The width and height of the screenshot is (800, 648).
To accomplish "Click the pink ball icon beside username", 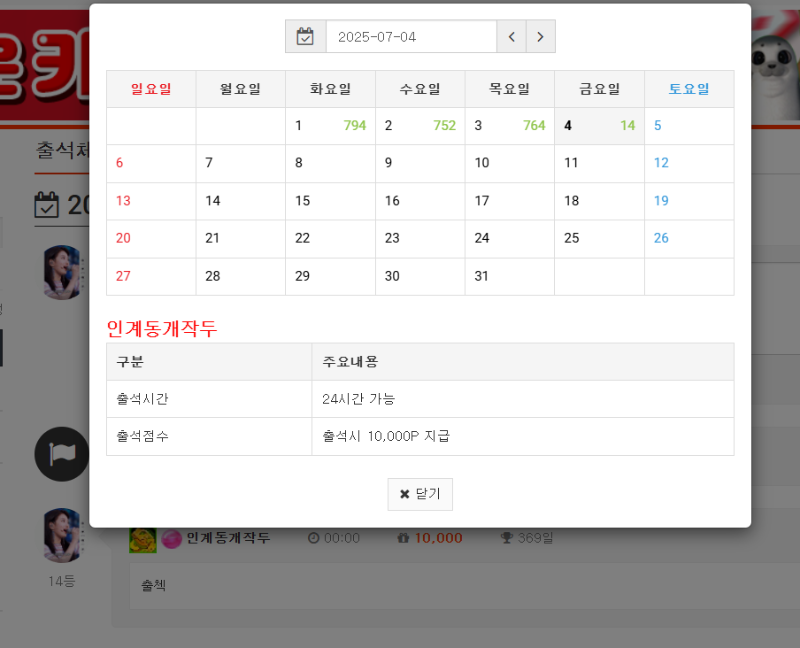I will pyautogui.click(x=171, y=539).
